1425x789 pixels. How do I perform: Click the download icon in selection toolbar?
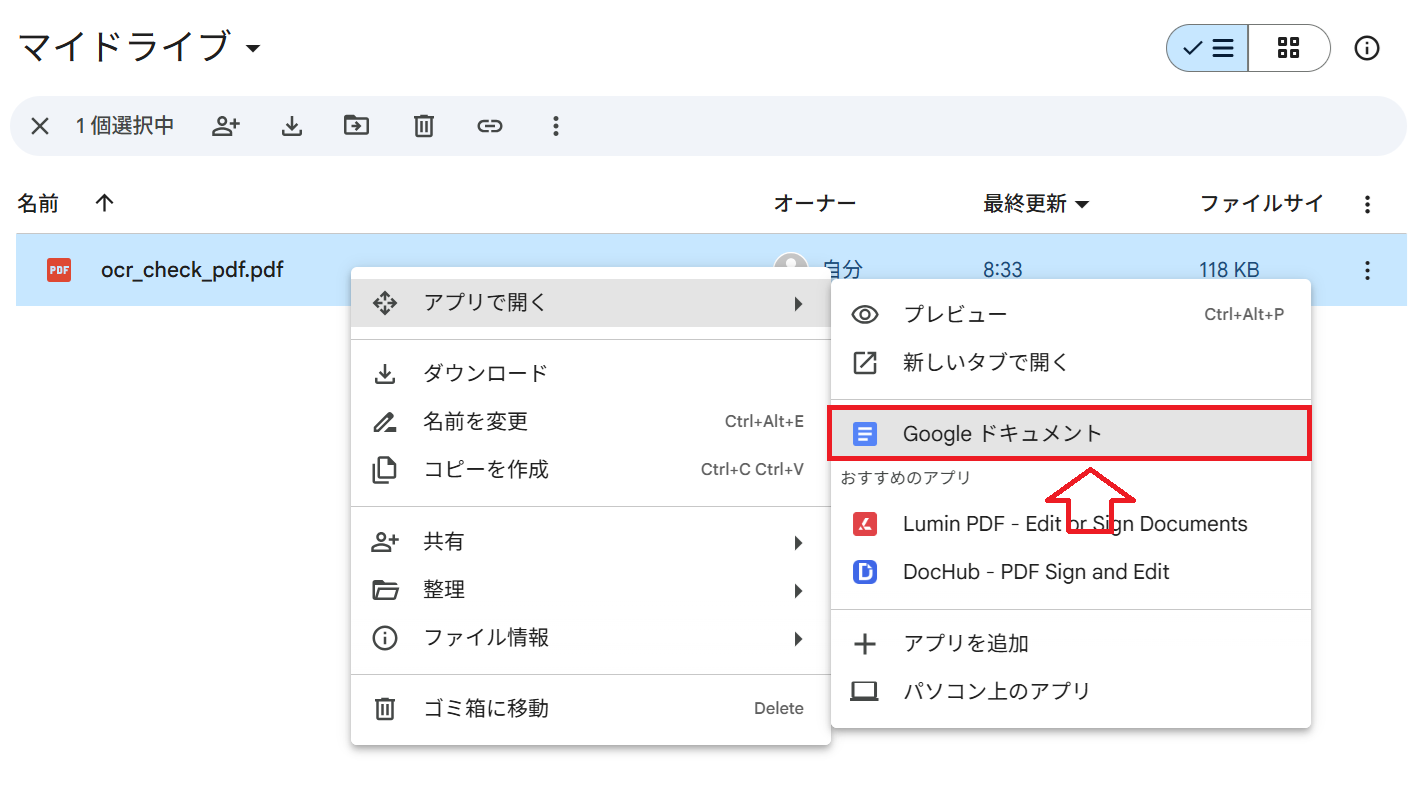point(291,126)
